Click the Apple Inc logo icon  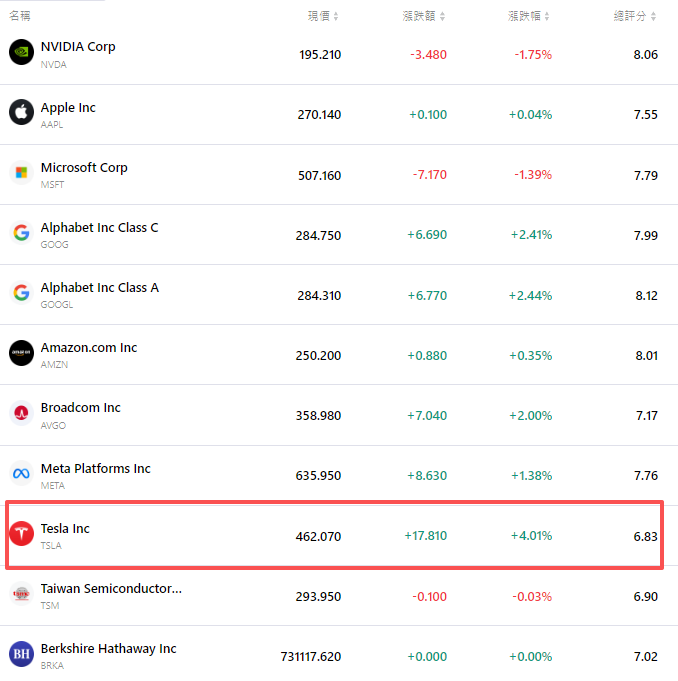click(x=21, y=112)
